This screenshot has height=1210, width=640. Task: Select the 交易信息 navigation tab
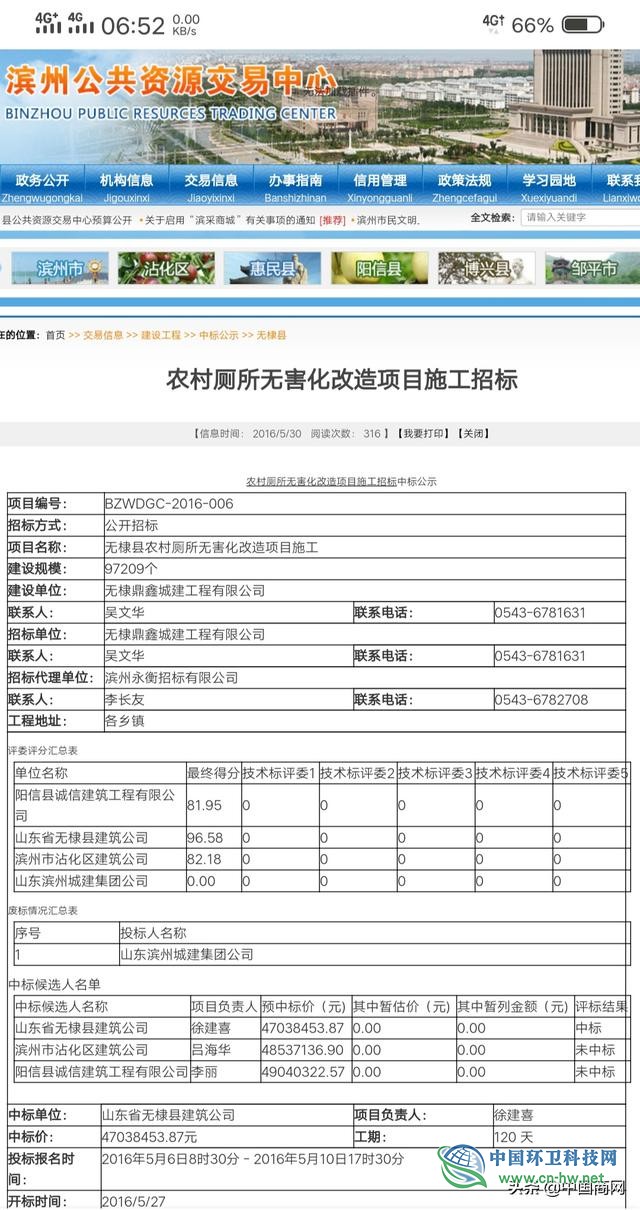(211, 186)
